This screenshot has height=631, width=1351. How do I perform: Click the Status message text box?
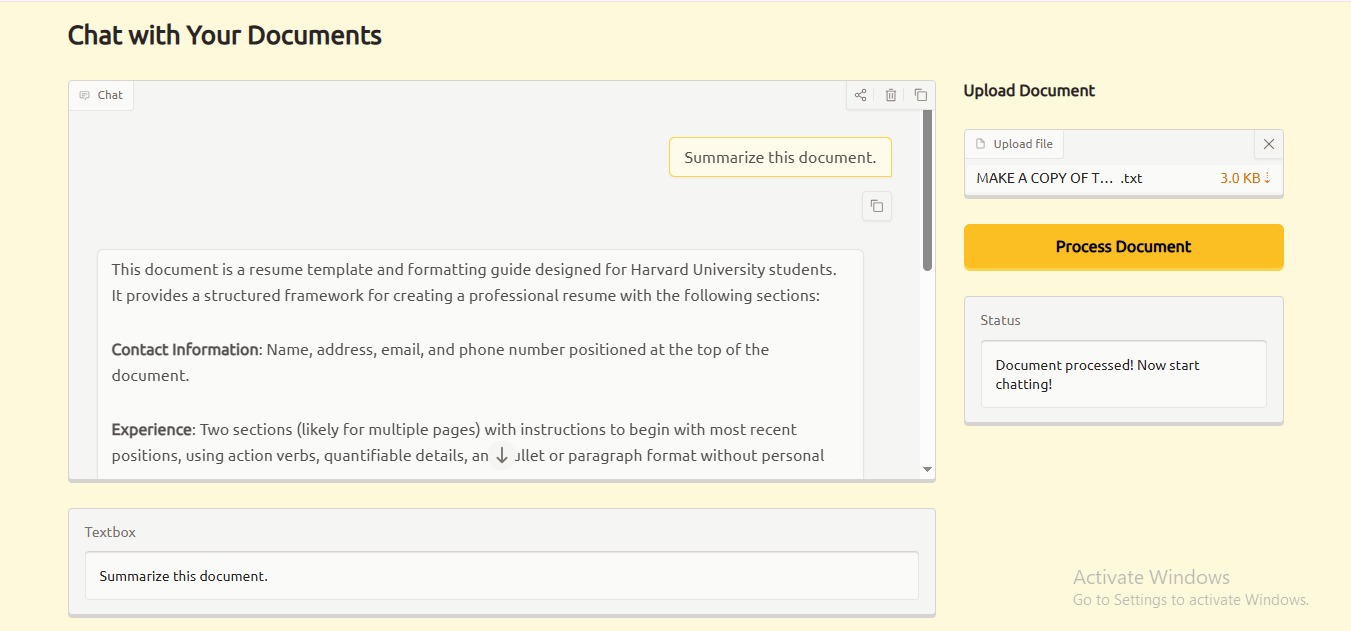coord(1123,374)
